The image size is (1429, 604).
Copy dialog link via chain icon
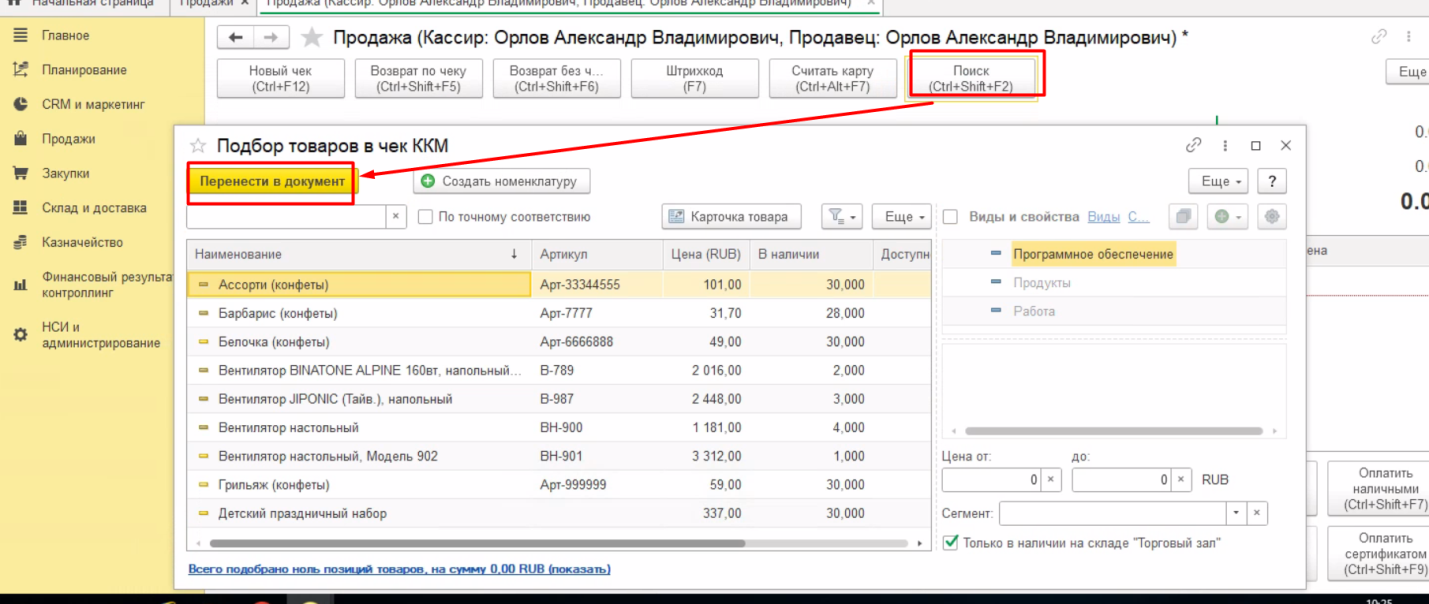pos(1193,146)
